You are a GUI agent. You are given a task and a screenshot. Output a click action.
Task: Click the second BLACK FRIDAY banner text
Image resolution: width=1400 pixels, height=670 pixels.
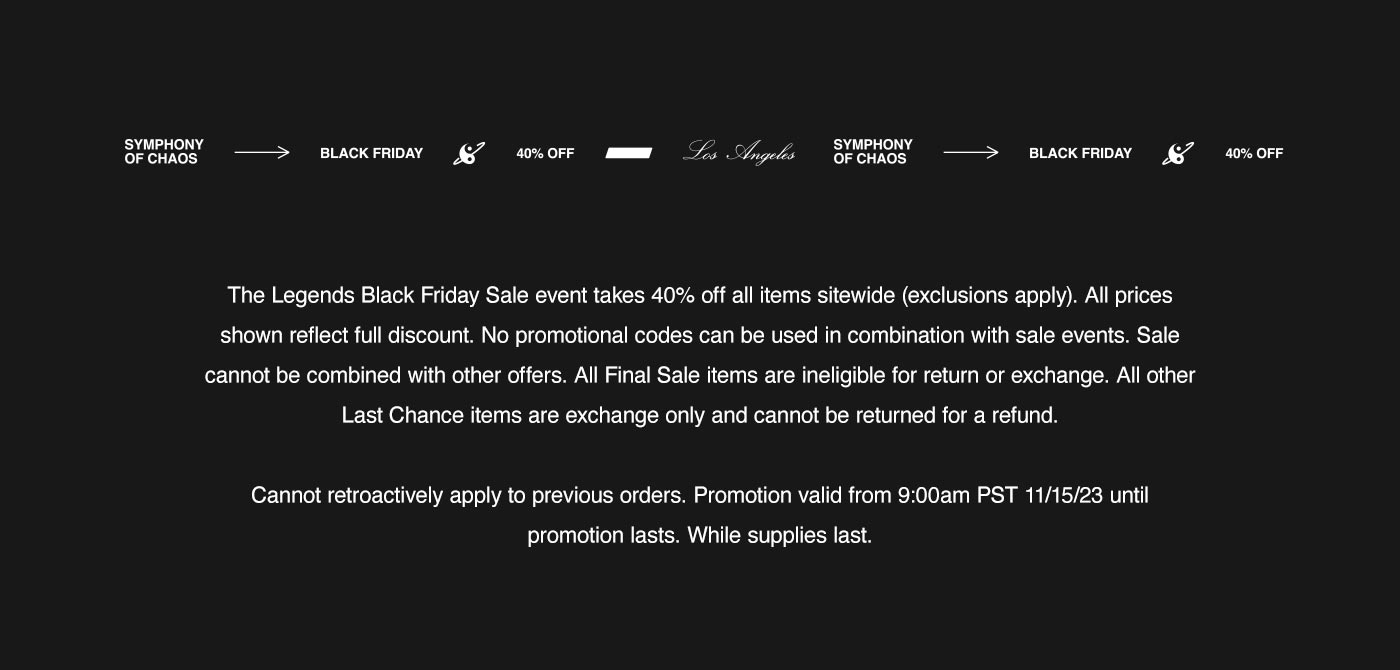[x=1081, y=153]
